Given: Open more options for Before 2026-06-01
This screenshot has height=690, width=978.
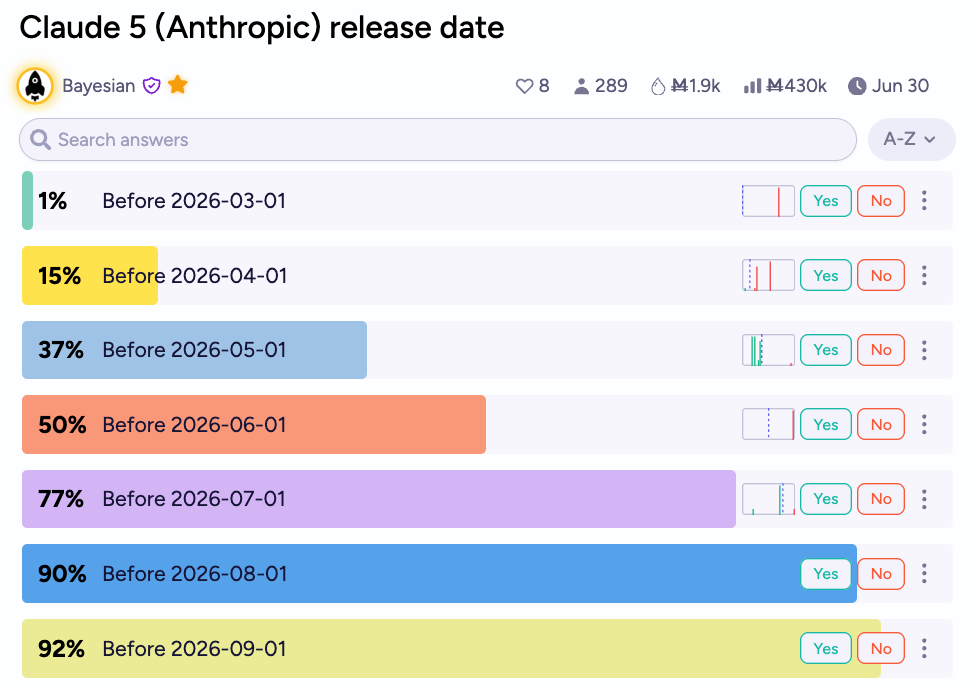Looking at the screenshot, I should pos(924,424).
